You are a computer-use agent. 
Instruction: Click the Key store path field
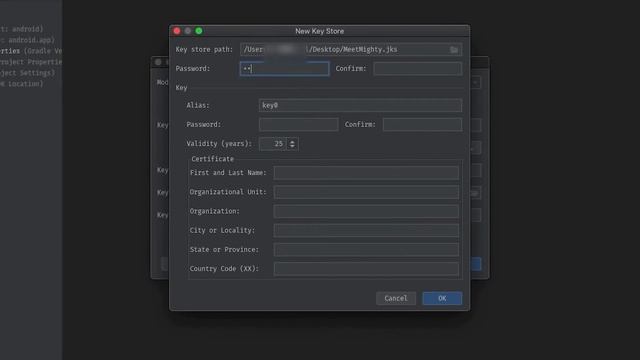351,49
